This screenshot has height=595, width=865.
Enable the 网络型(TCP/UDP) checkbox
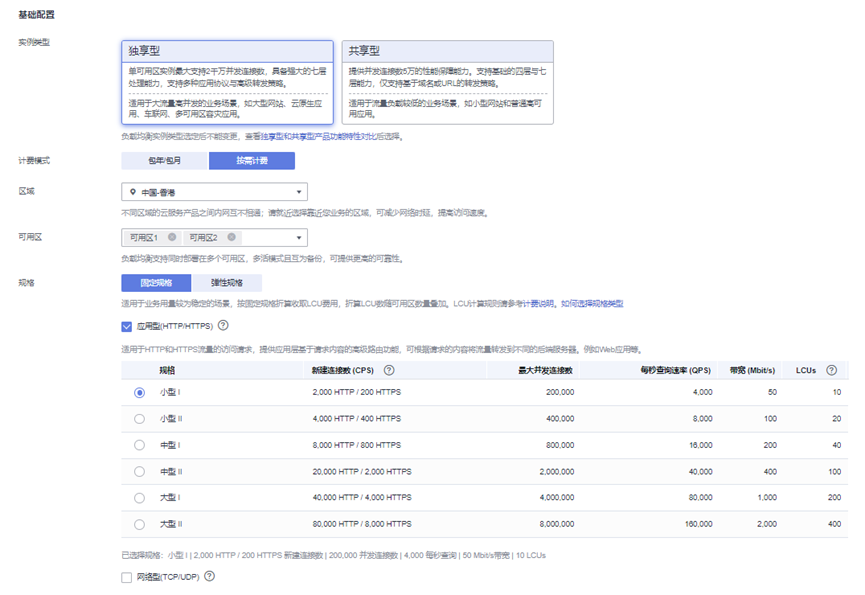[x=127, y=577]
